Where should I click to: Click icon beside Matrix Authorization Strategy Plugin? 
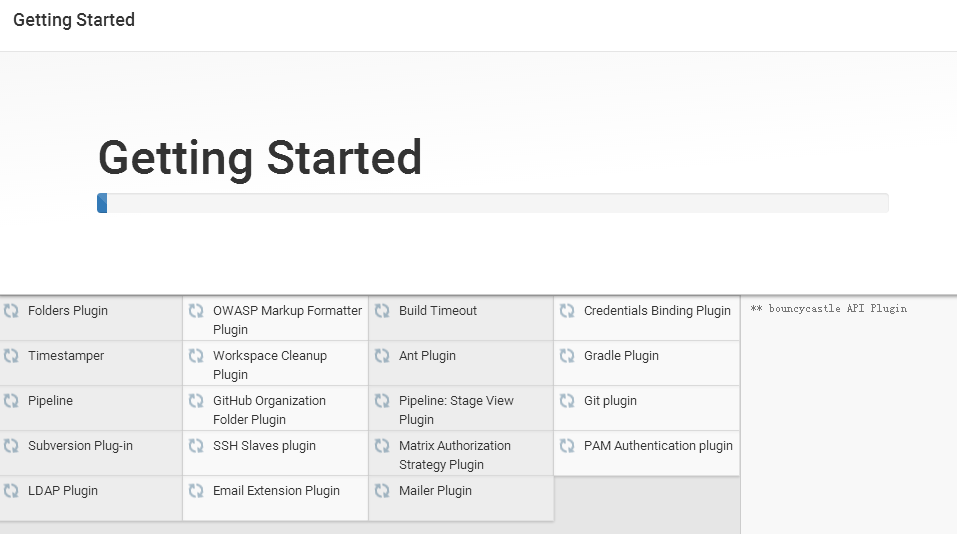pos(382,446)
